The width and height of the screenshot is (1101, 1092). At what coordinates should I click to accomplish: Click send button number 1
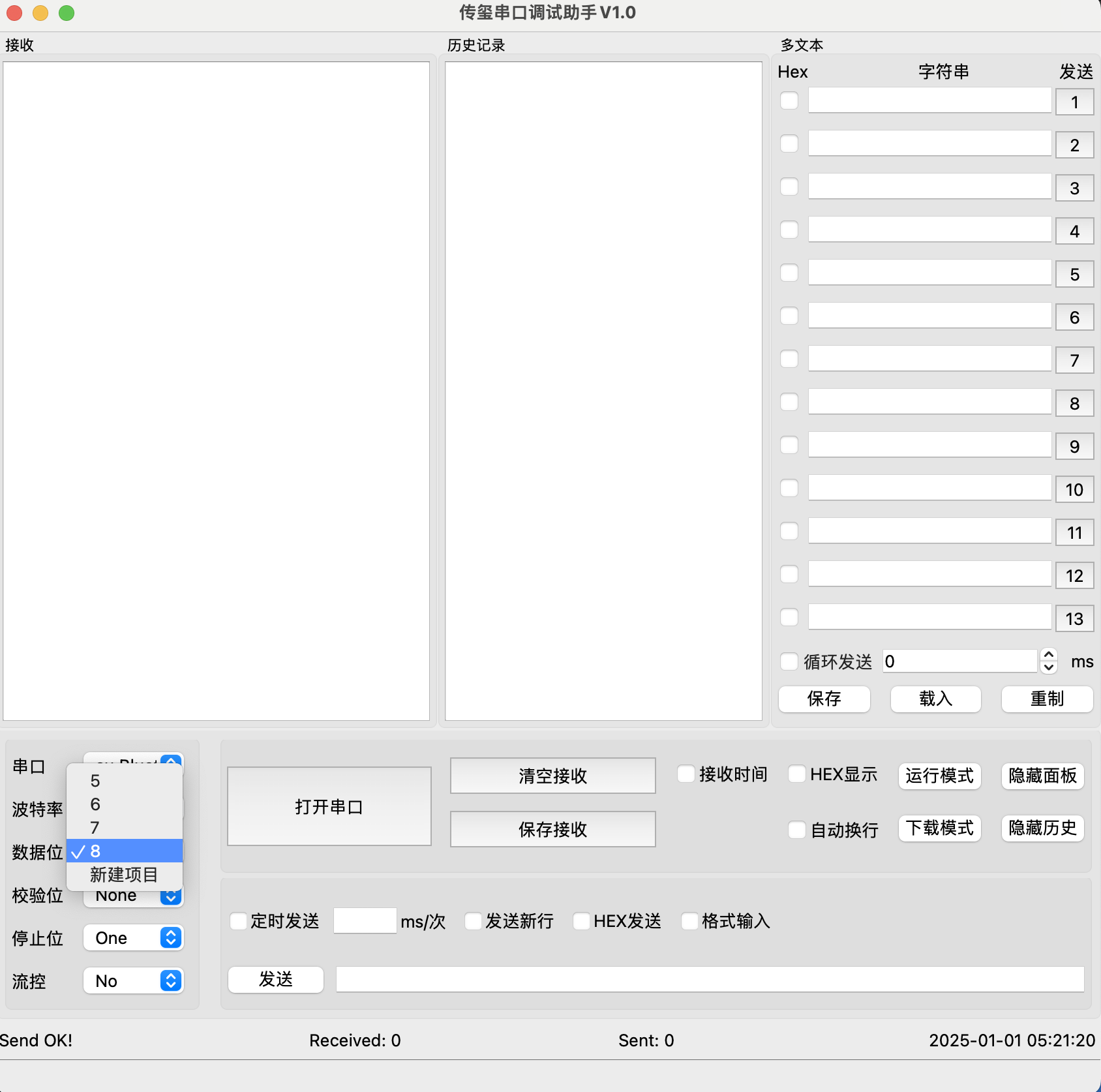pyautogui.click(x=1074, y=102)
